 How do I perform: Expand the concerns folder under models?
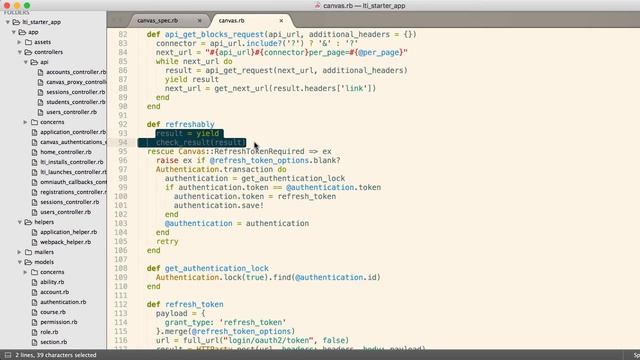[26, 272]
